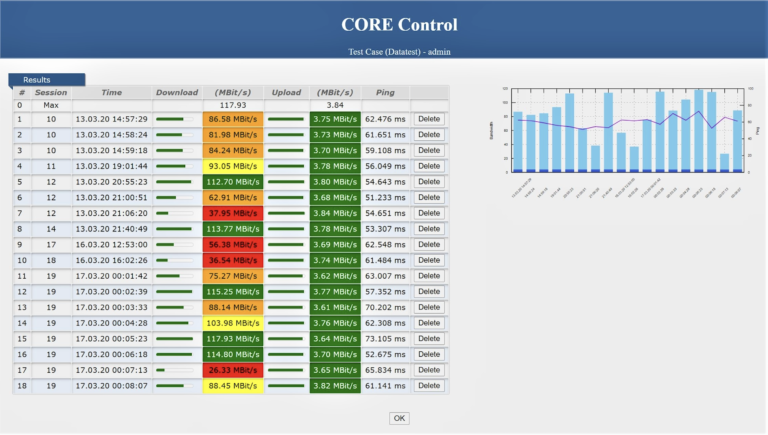Select red 36.54 MBit/s cell
The width and height of the screenshot is (768, 435).
coord(233,260)
